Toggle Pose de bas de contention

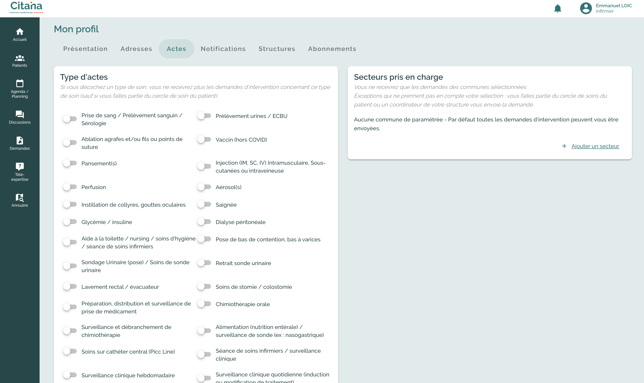(x=204, y=239)
